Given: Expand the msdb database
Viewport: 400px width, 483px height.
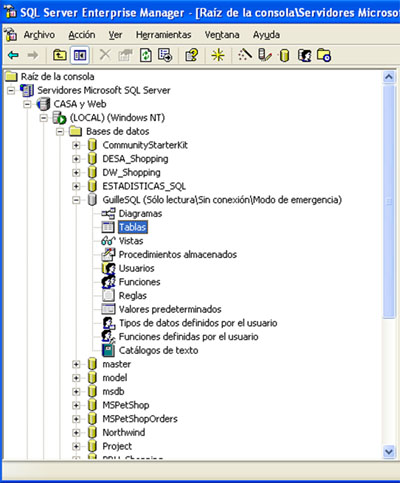Looking at the screenshot, I should (76, 392).
